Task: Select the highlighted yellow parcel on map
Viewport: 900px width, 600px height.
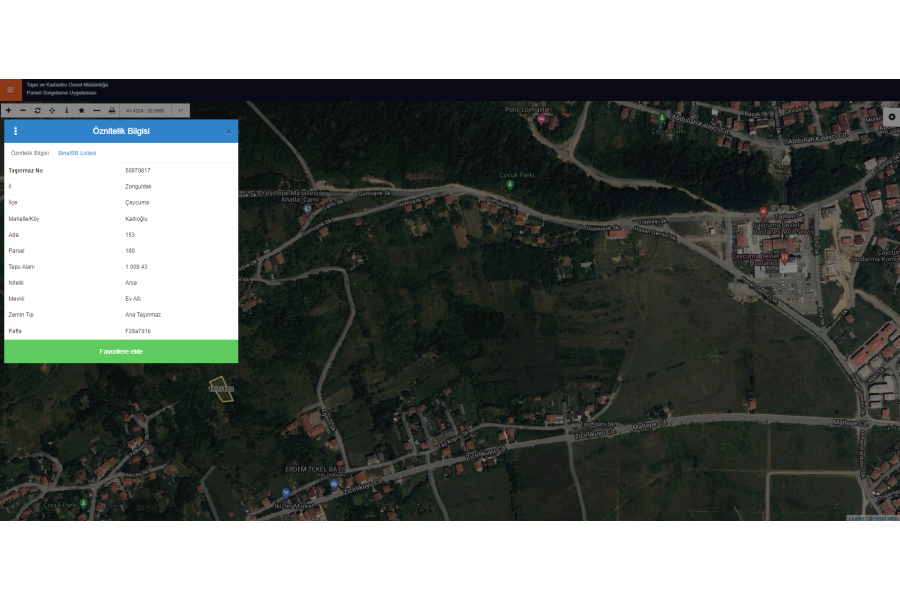Action: (222, 389)
